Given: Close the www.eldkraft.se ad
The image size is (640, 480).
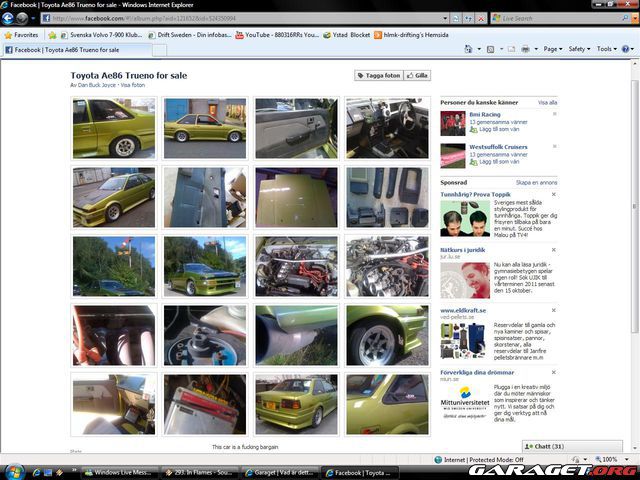Looking at the screenshot, I should (x=554, y=310).
